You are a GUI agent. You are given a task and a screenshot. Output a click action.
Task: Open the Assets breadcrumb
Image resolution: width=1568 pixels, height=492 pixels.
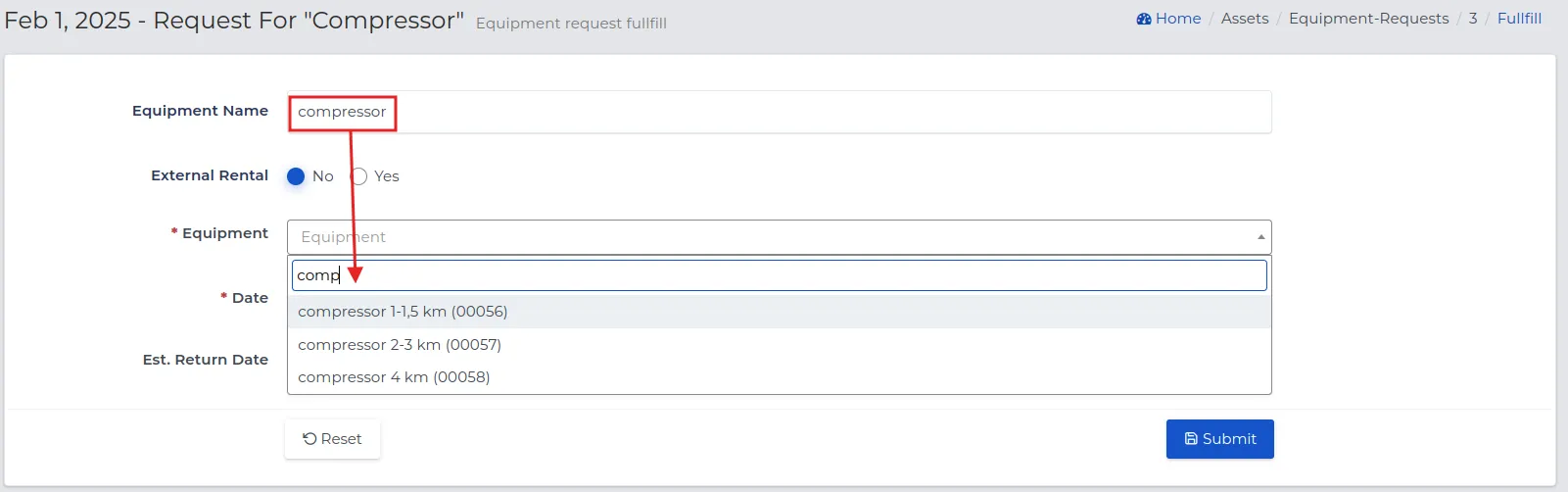tap(1245, 19)
